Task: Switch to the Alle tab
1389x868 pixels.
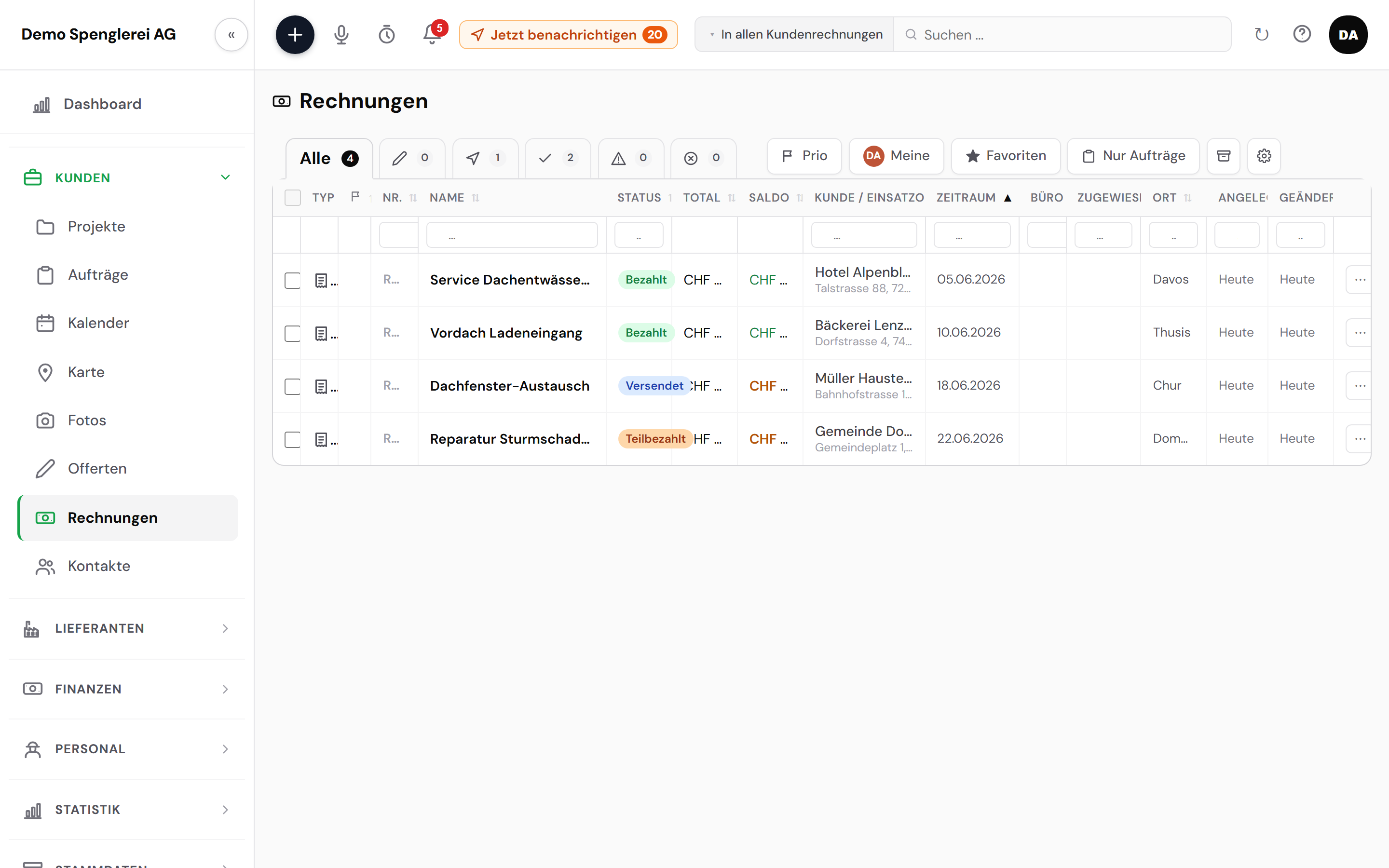Action: [329, 158]
